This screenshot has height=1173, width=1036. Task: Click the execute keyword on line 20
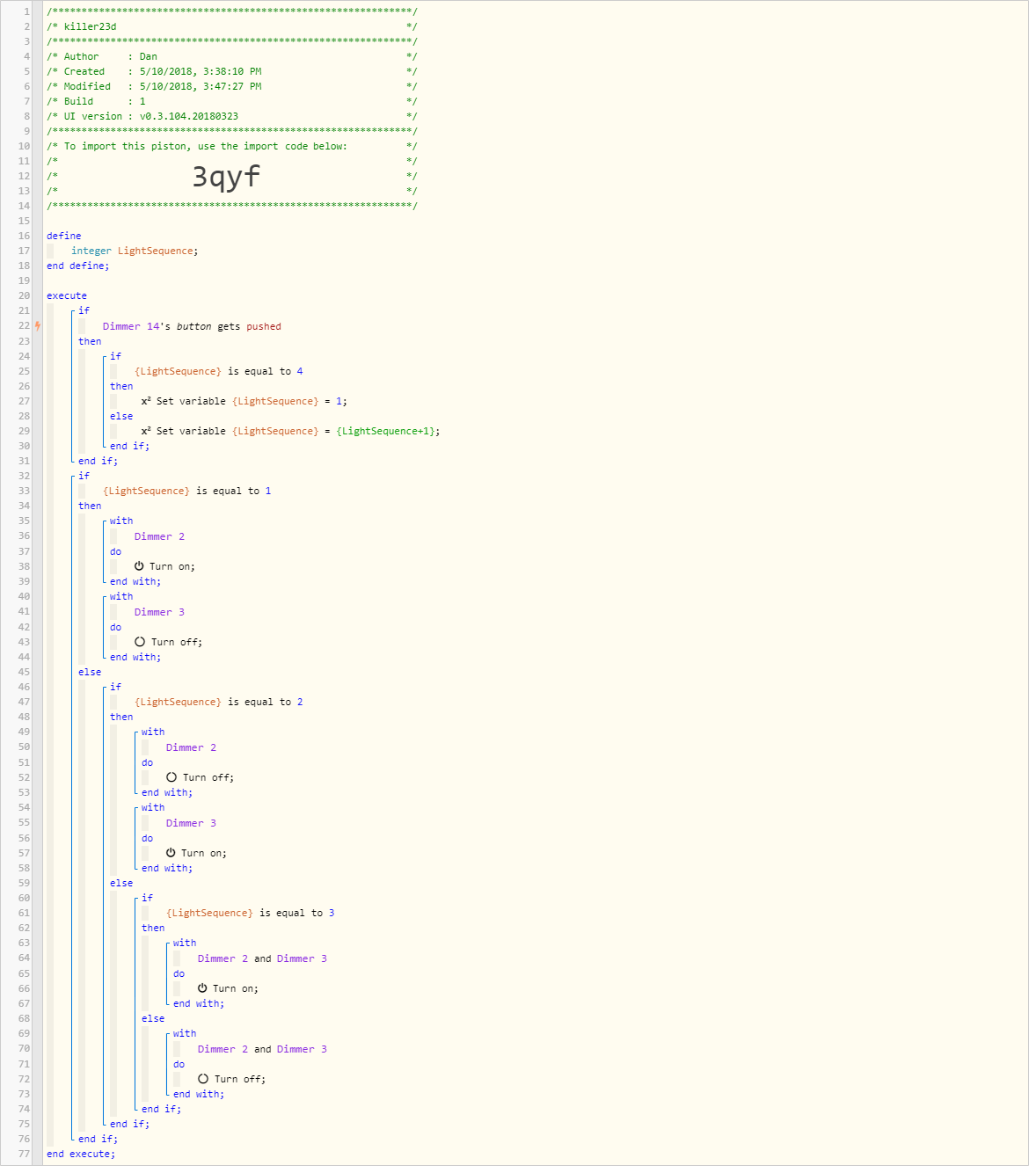click(67, 295)
